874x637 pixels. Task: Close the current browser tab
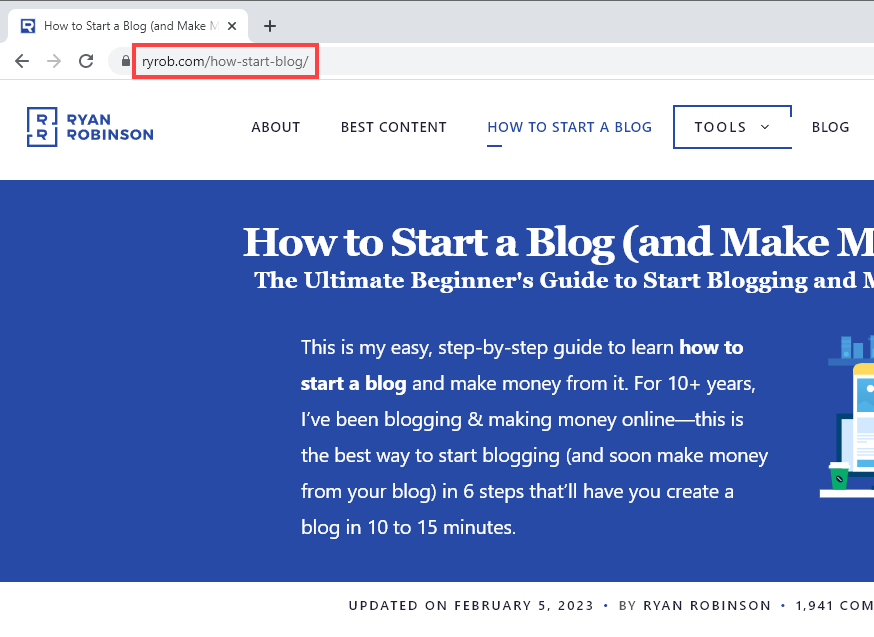click(x=231, y=26)
